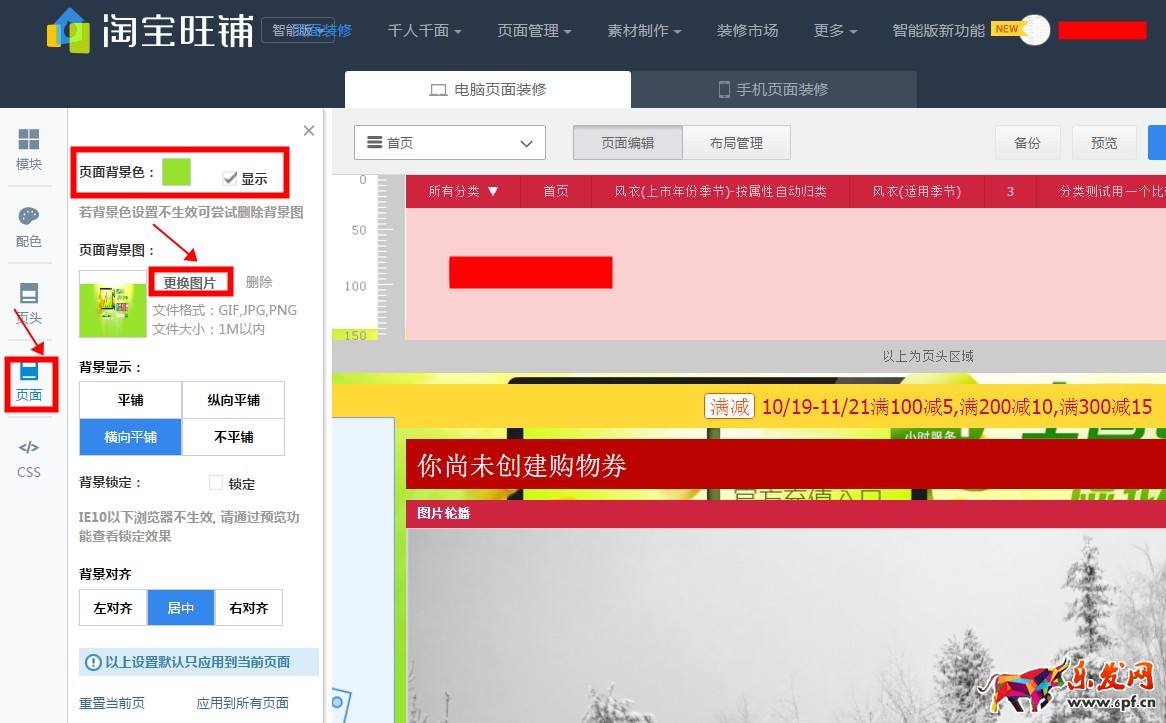Click the 应用到所有页面 link
This screenshot has width=1166, height=723.
pos(243,703)
